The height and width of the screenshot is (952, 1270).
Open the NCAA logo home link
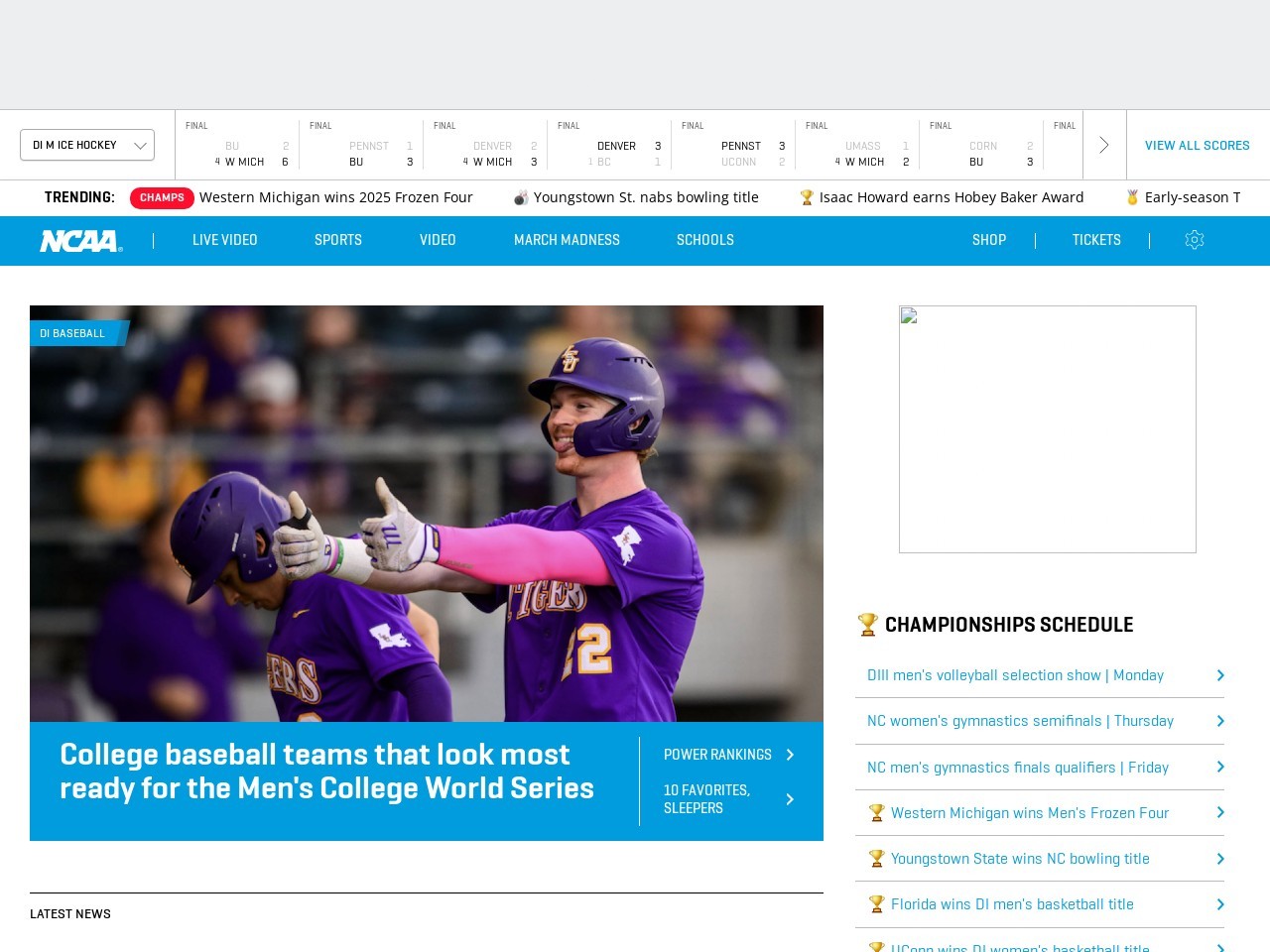[81, 241]
